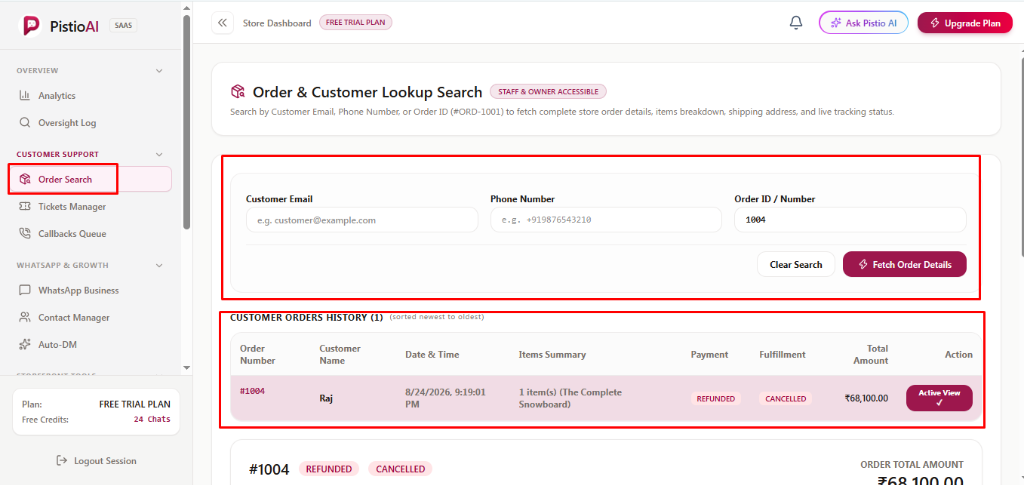Collapse the Customer Support section chevron

pos(159,155)
